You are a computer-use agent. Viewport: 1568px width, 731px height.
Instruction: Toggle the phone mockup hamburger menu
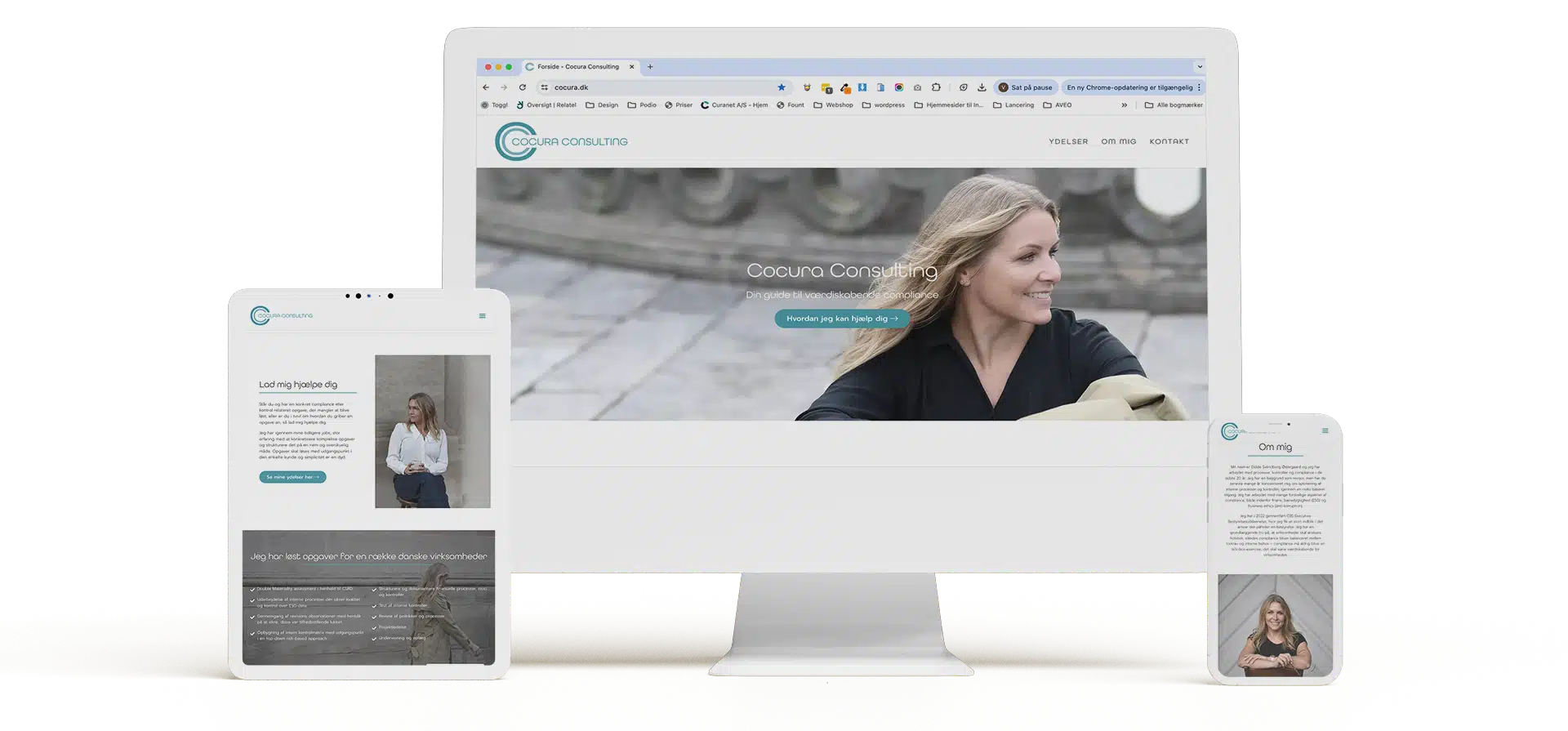[1325, 431]
